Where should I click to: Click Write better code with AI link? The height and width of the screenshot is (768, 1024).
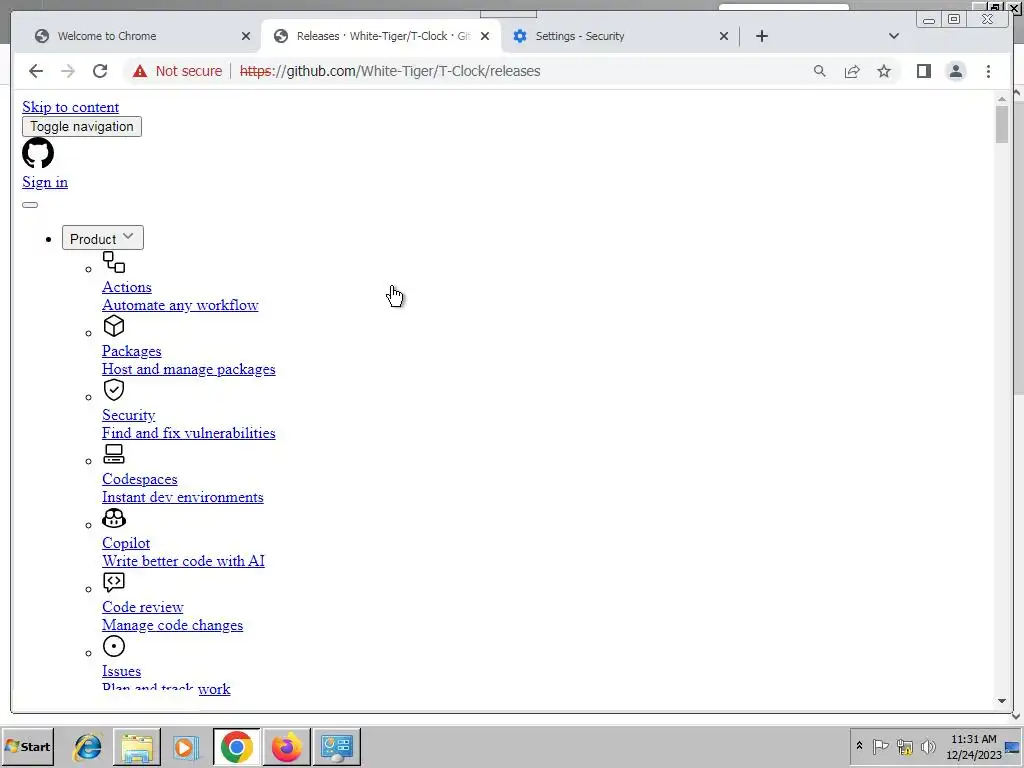pyautogui.click(x=184, y=561)
